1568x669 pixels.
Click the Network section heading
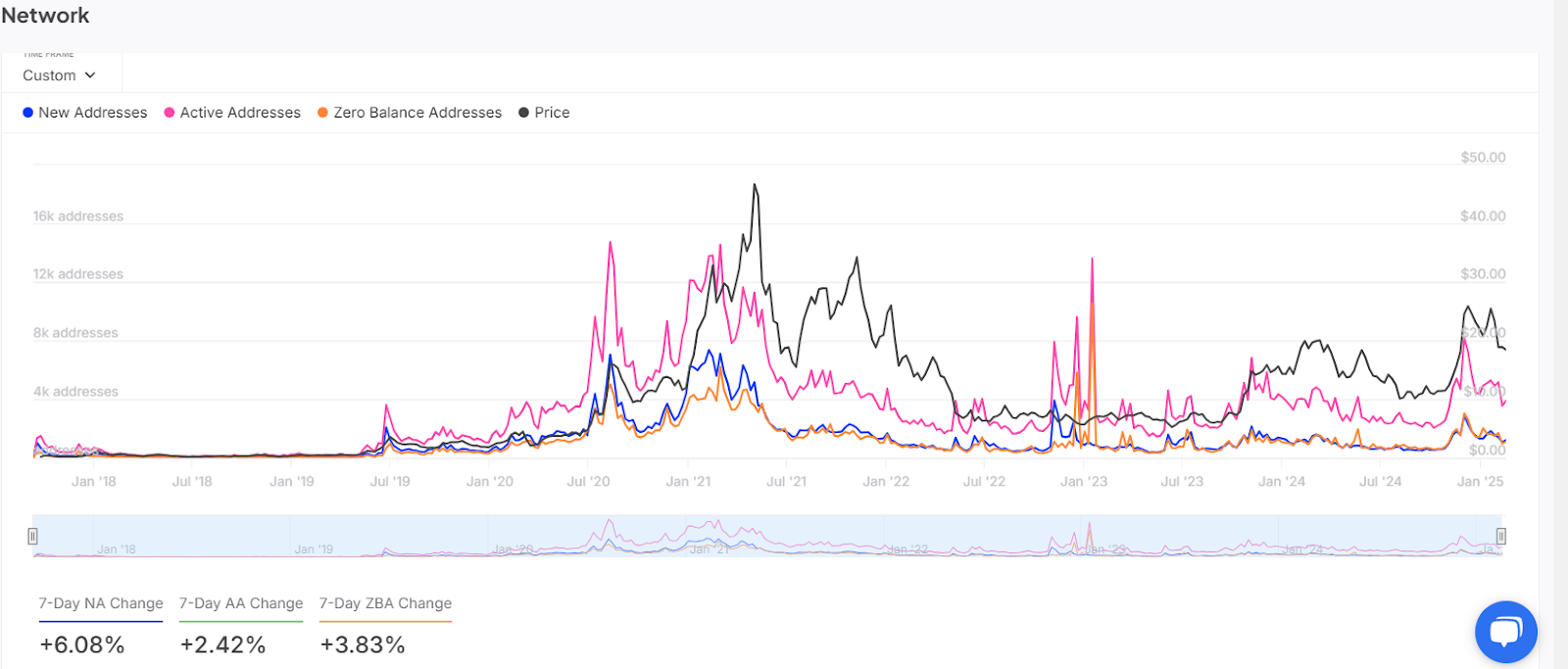click(x=45, y=15)
